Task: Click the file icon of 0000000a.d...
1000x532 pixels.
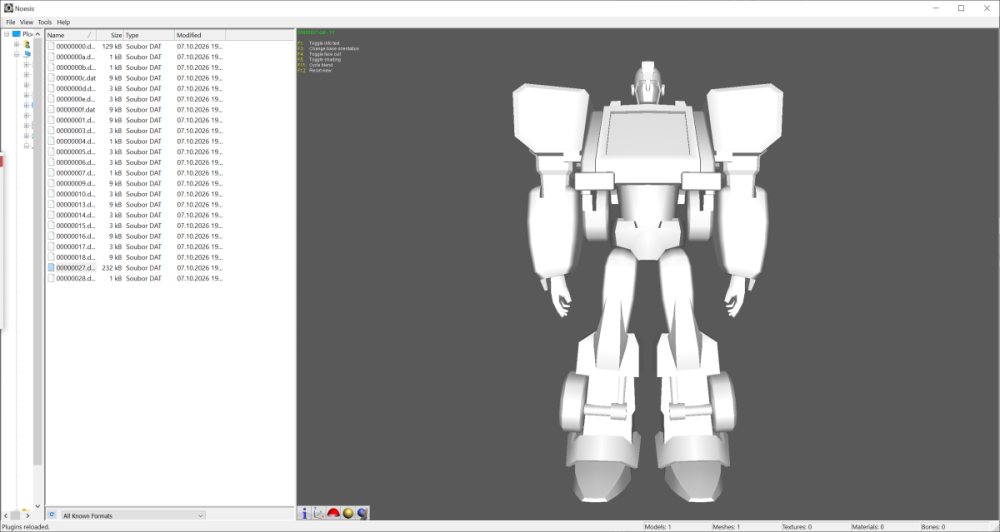Action: tap(51, 57)
